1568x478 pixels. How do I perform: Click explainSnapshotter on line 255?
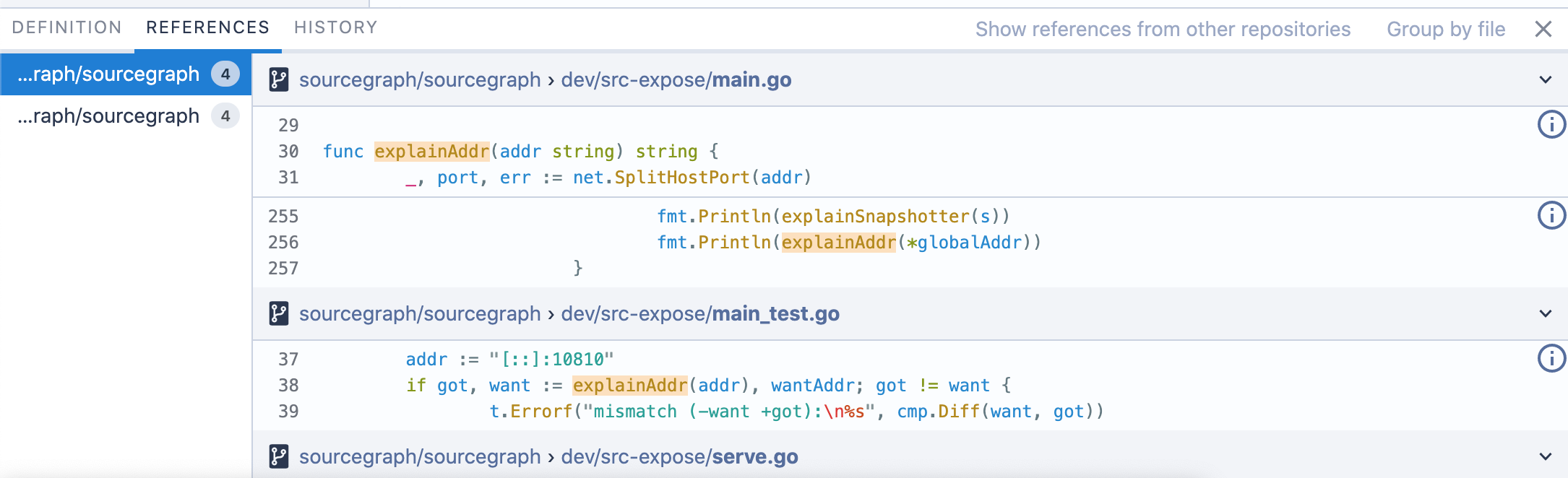click(x=876, y=217)
